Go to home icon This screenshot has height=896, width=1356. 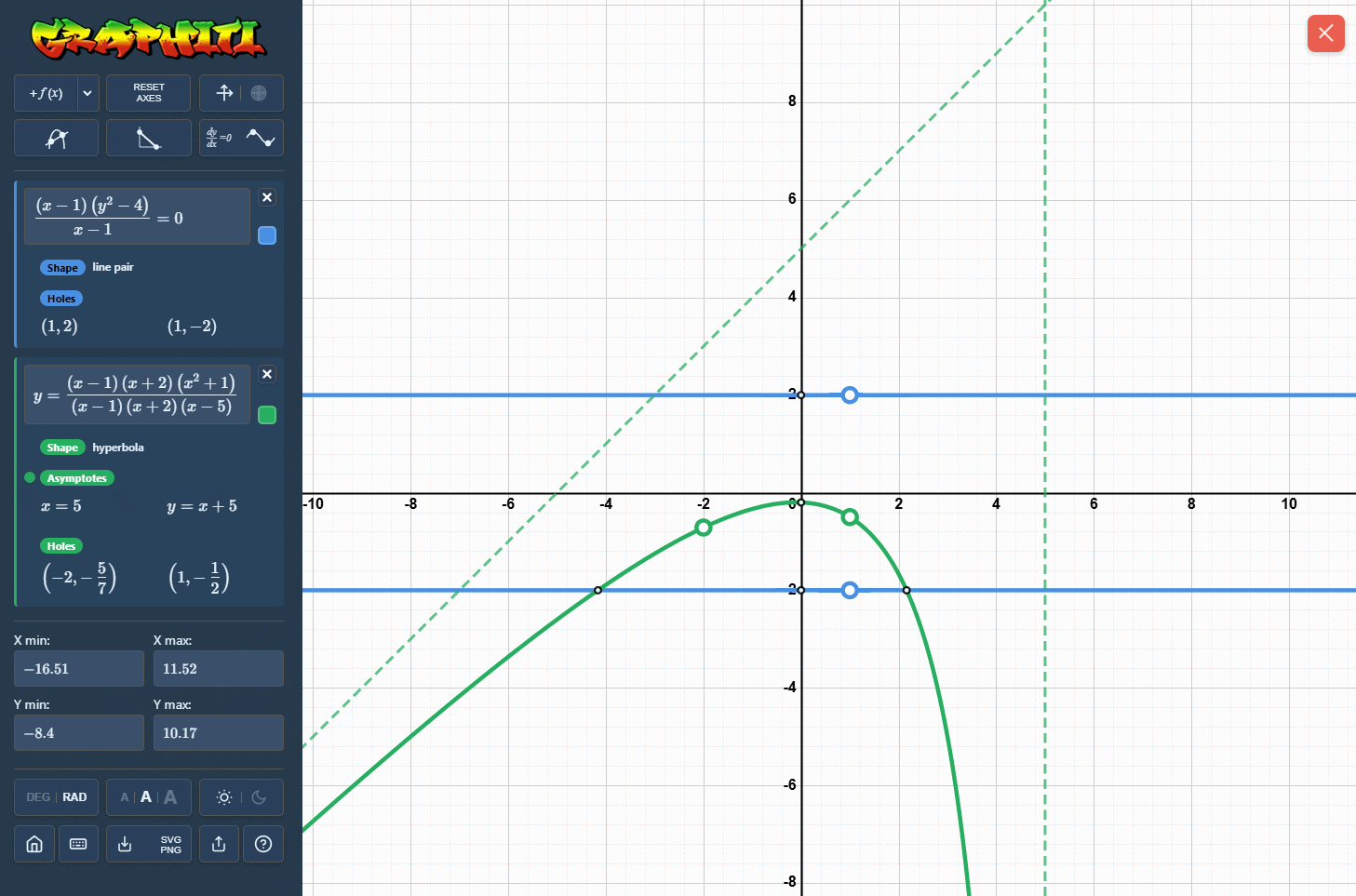[x=34, y=844]
